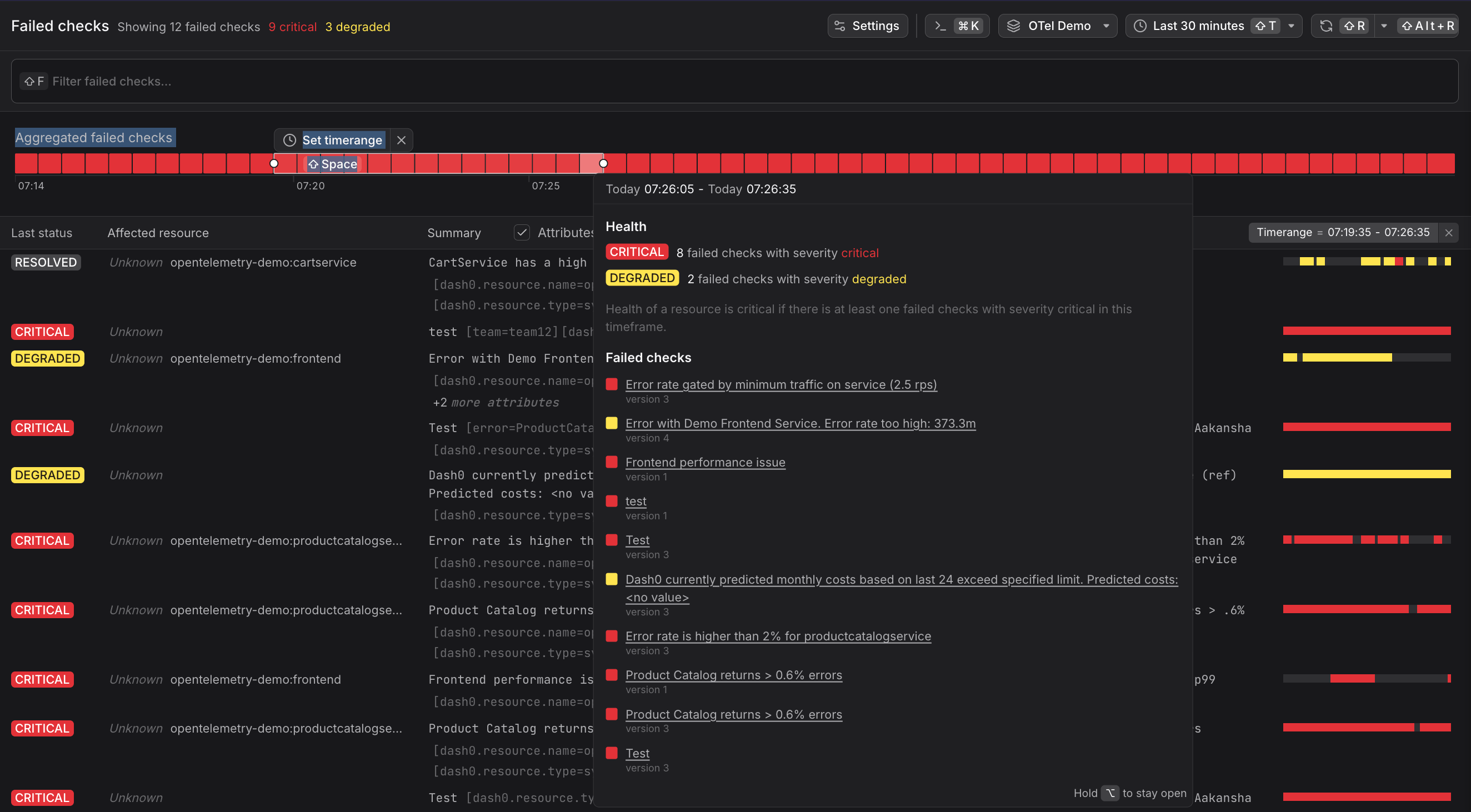Click the option key hint badge in tooltip
Viewport: 1471px width, 812px height.
[1109, 793]
